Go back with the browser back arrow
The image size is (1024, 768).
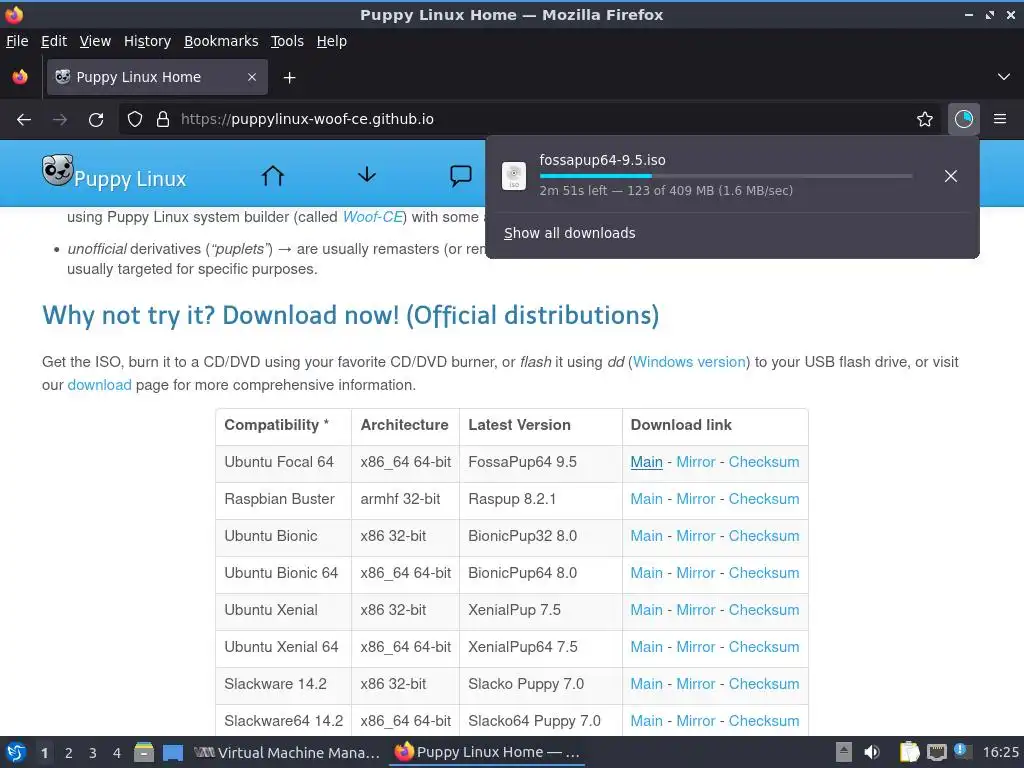(x=24, y=120)
